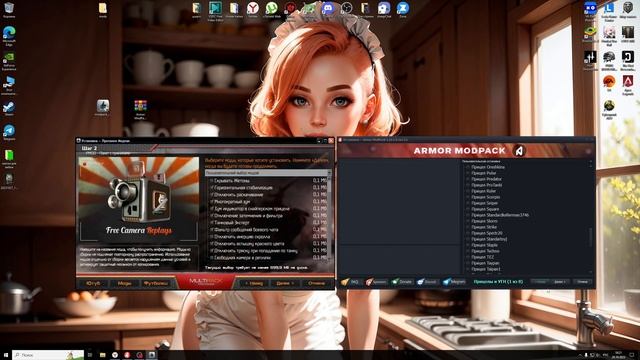
Task: Open the install type dropdown in Armor Modpack
Action: tap(527, 161)
